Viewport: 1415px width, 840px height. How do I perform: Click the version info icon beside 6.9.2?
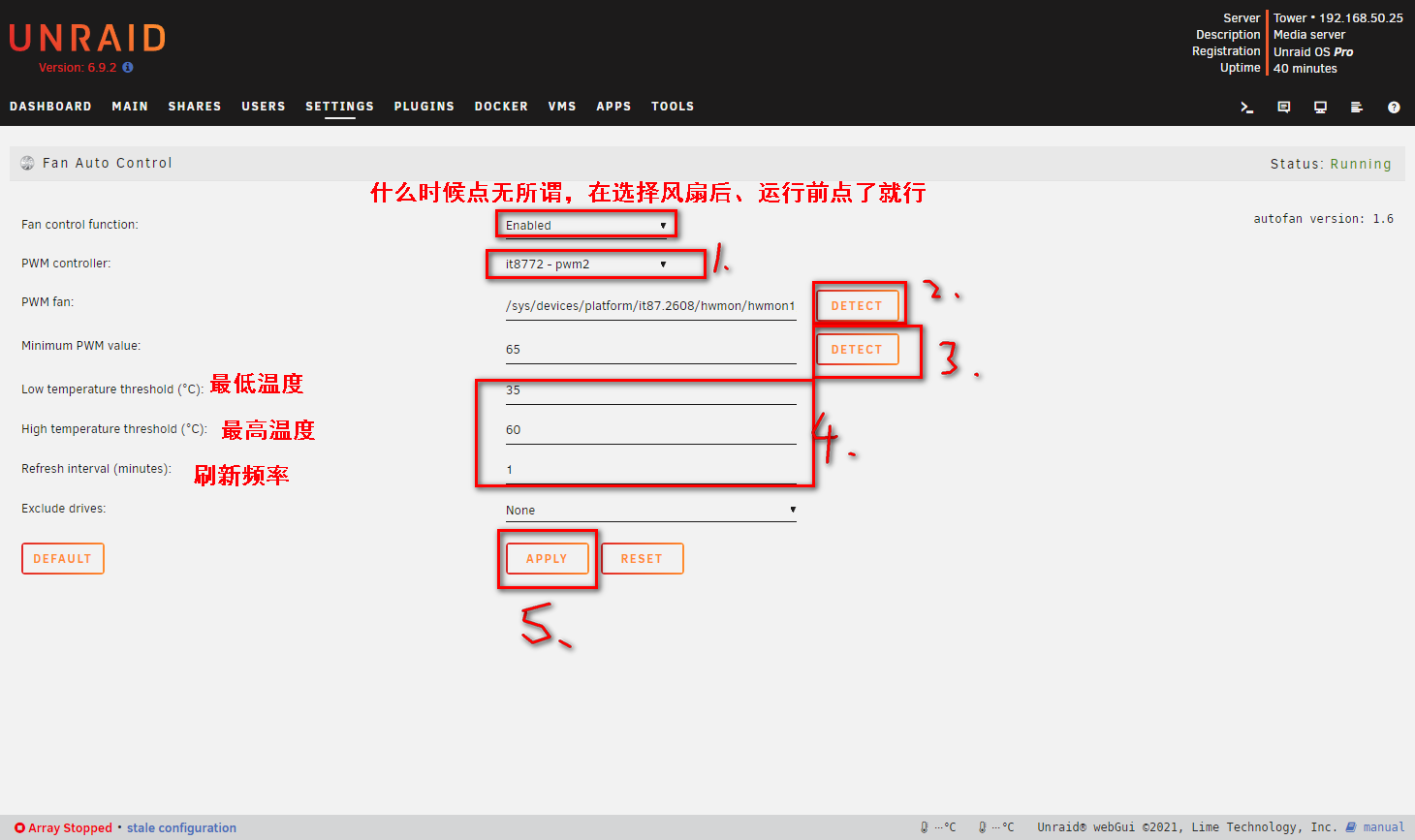pos(128,68)
